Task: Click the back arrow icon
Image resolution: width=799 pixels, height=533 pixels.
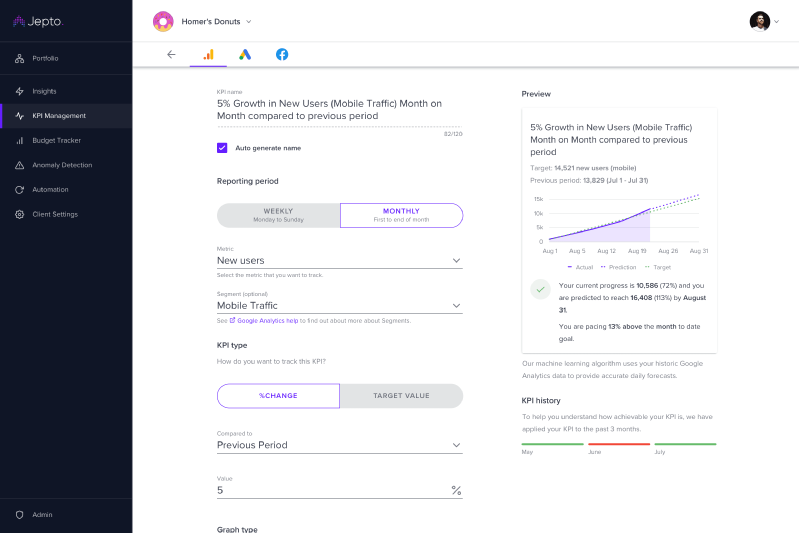Action: click(x=171, y=54)
